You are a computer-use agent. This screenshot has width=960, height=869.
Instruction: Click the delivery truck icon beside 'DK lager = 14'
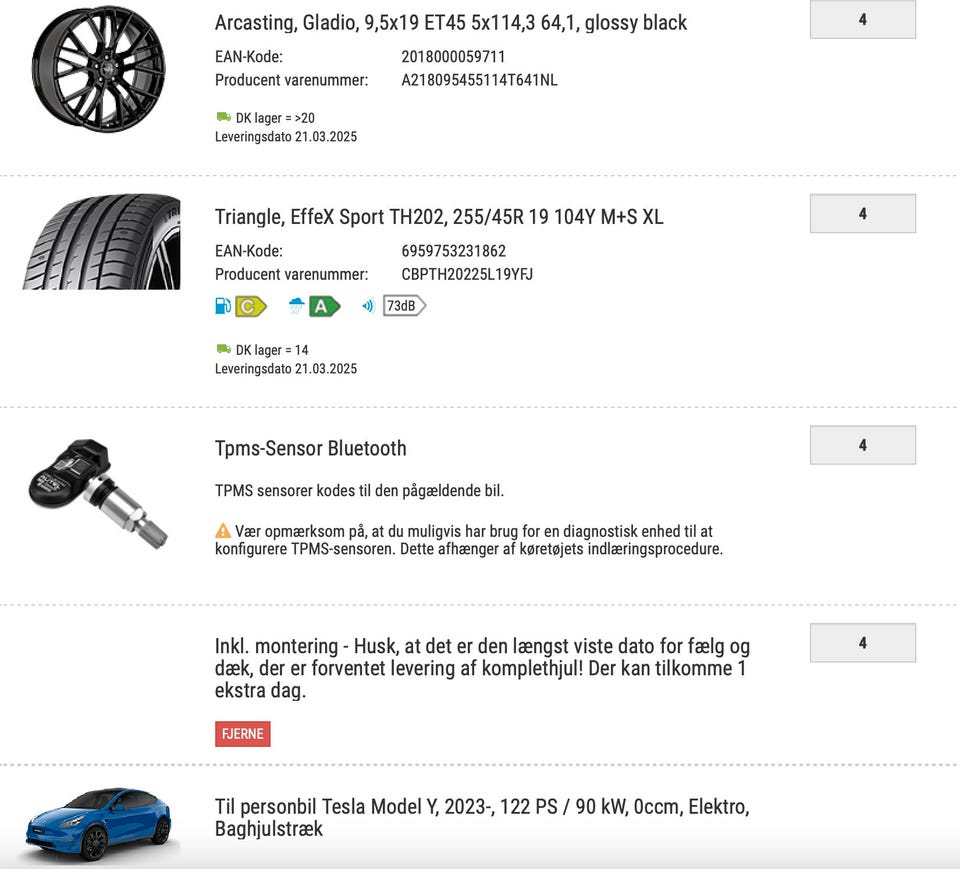point(223,349)
